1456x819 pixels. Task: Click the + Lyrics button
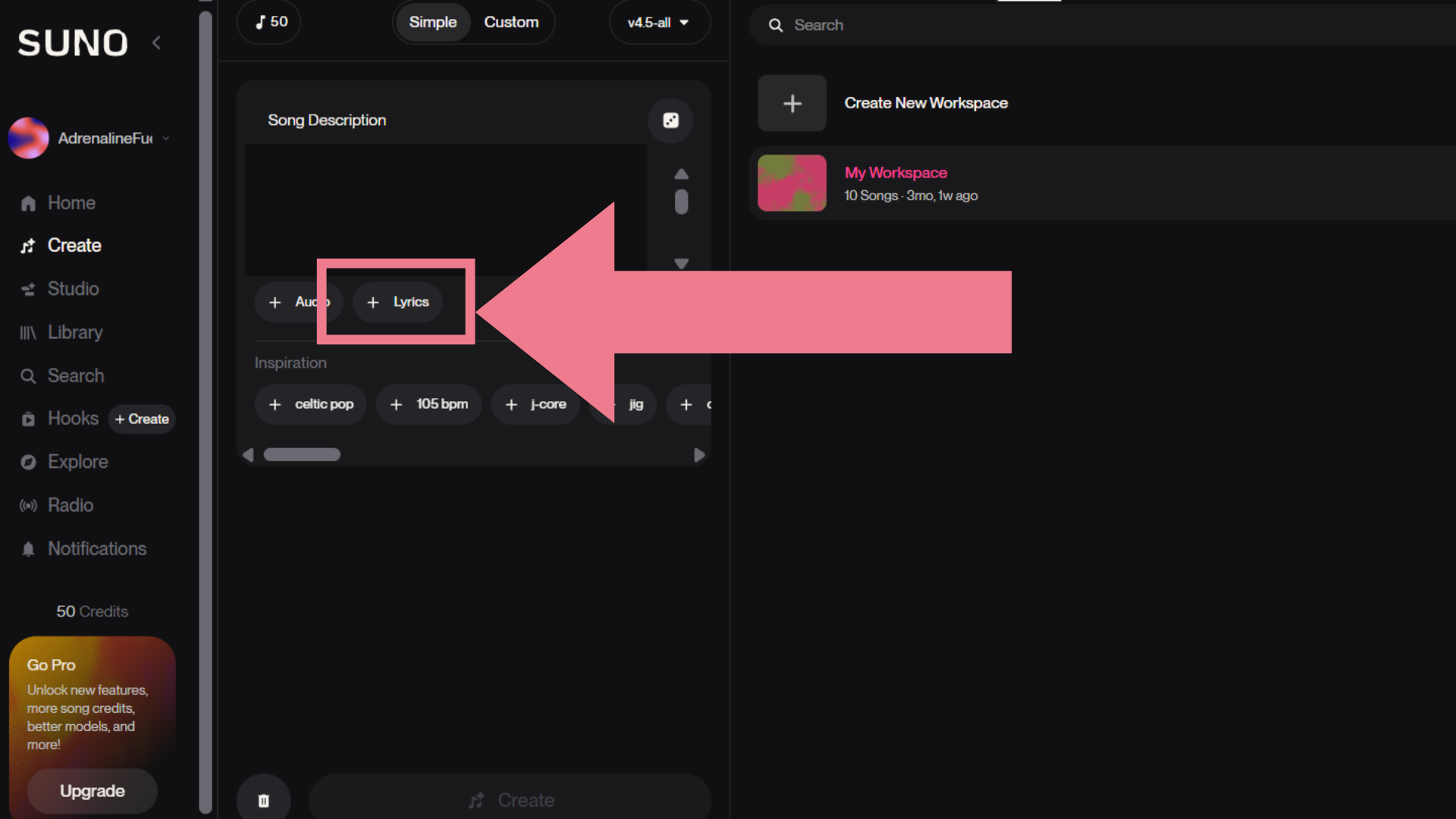pyautogui.click(x=398, y=302)
